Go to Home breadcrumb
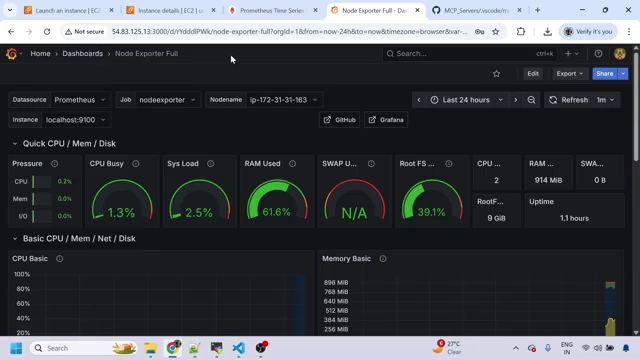 point(40,53)
